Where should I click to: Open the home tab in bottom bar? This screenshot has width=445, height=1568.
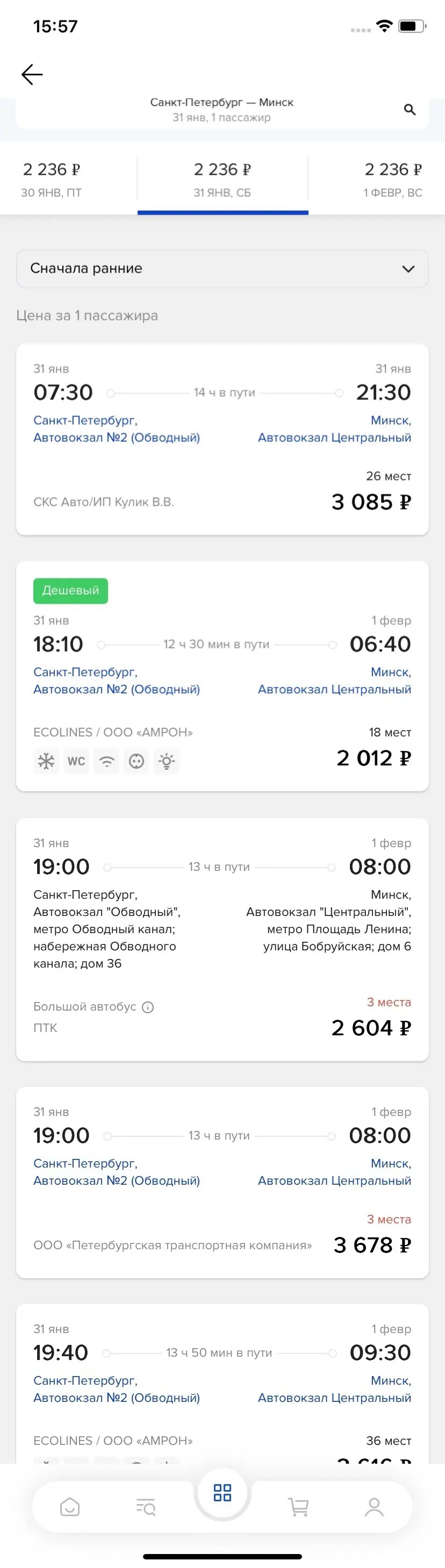(x=70, y=1507)
